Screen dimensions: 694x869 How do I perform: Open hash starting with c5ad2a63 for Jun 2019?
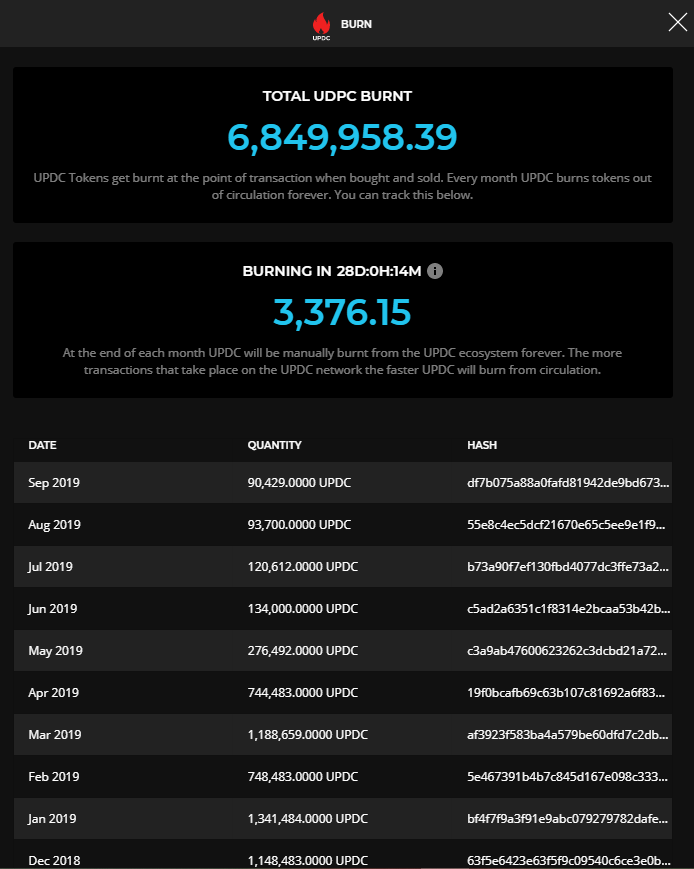568,609
